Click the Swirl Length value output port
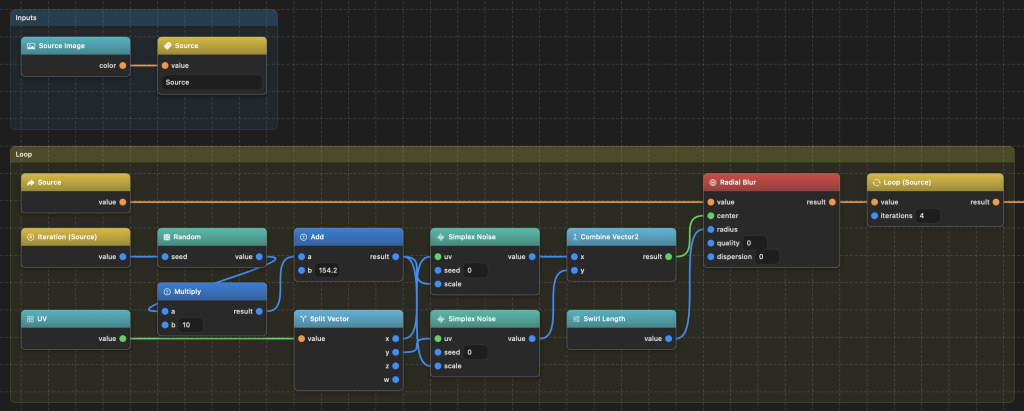The image size is (1024, 411). 669,338
